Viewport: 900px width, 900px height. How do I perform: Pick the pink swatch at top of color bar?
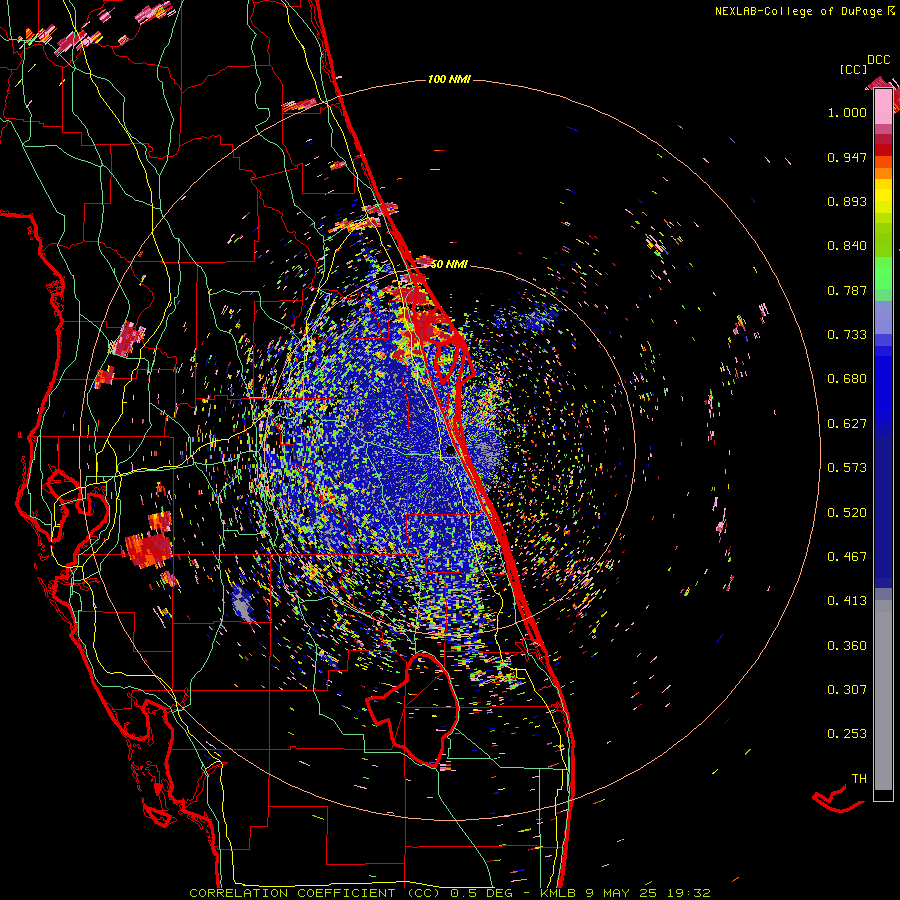coord(883,107)
